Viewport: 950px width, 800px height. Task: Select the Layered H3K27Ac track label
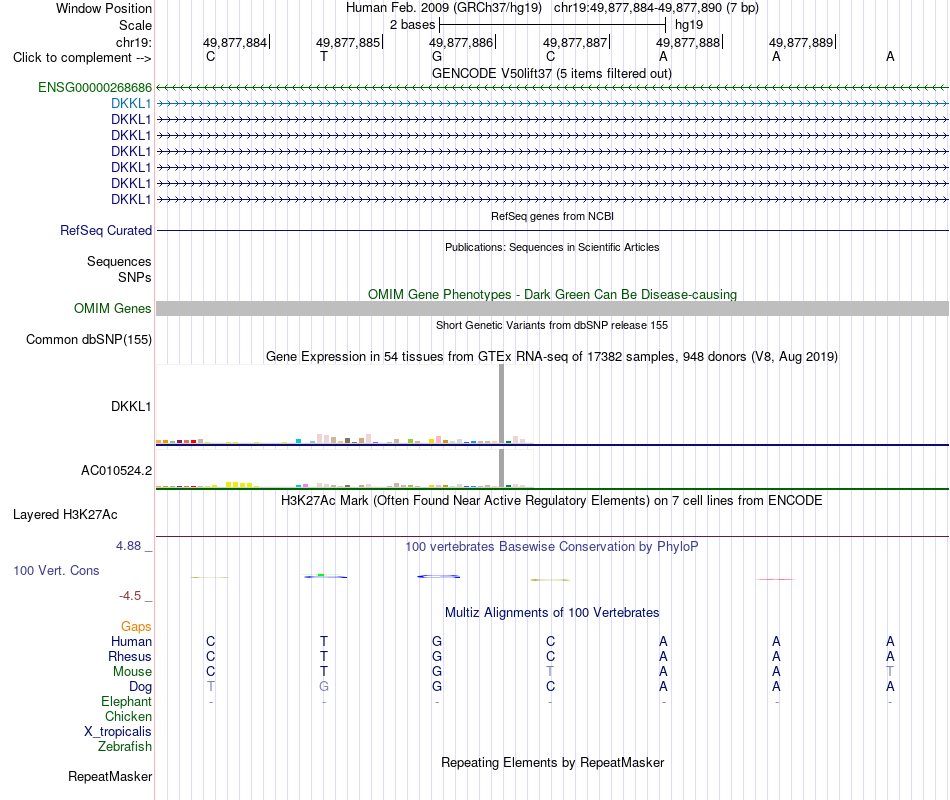tap(65, 515)
